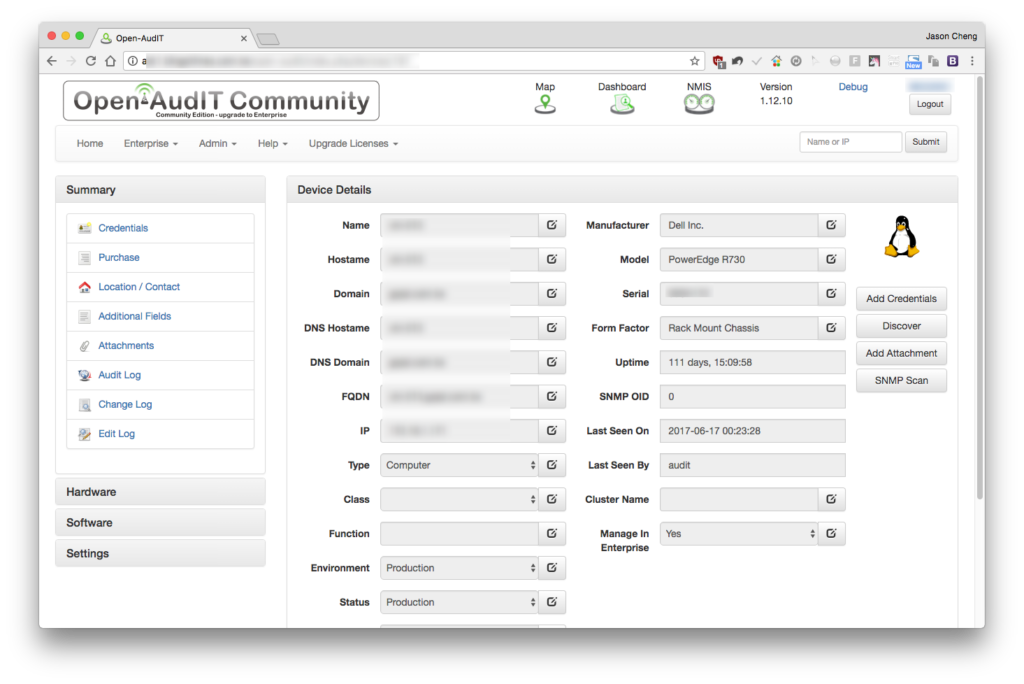Click edit icon beside Manufacturer field
The width and height of the screenshot is (1024, 684).
pos(831,225)
